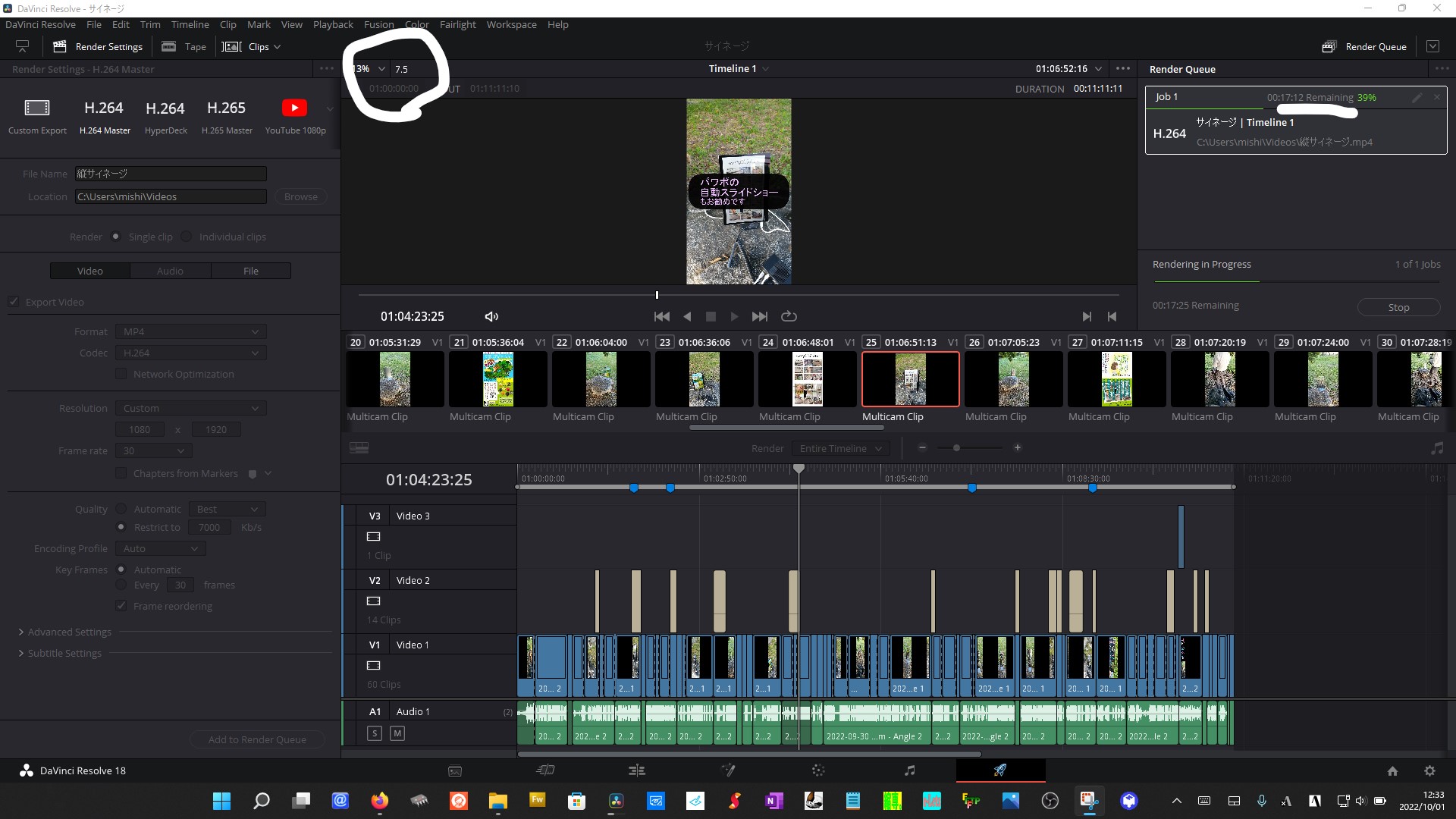Stop the current render job
Image resolution: width=1456 pixels, height=819 pixels.
[1398, 307]
